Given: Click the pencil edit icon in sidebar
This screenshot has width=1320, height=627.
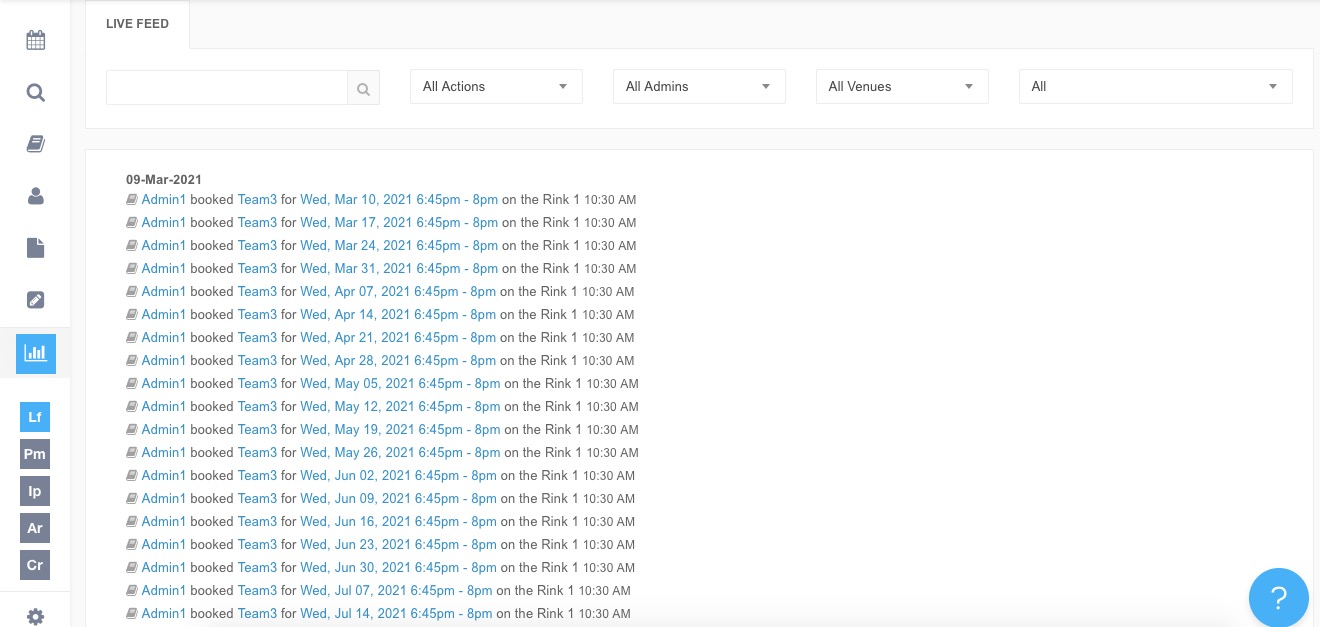Looking at the screenshot, I should (36, 300).
